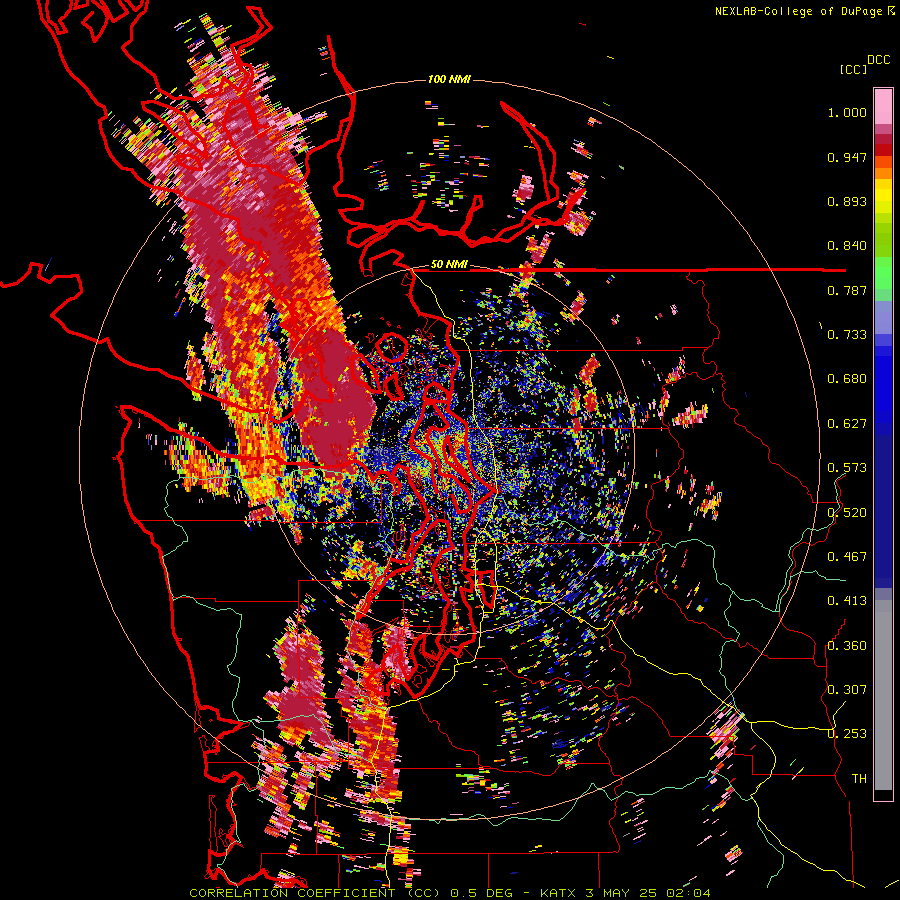Select the 0.893 legend value
The width and height of the screenshot is (900, 900).
coord(847,201)
